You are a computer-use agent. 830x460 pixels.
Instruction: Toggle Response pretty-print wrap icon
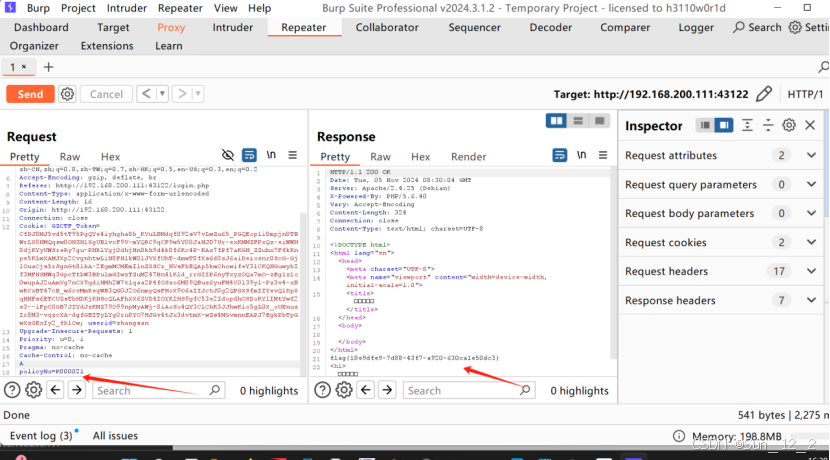click(560, 155)
